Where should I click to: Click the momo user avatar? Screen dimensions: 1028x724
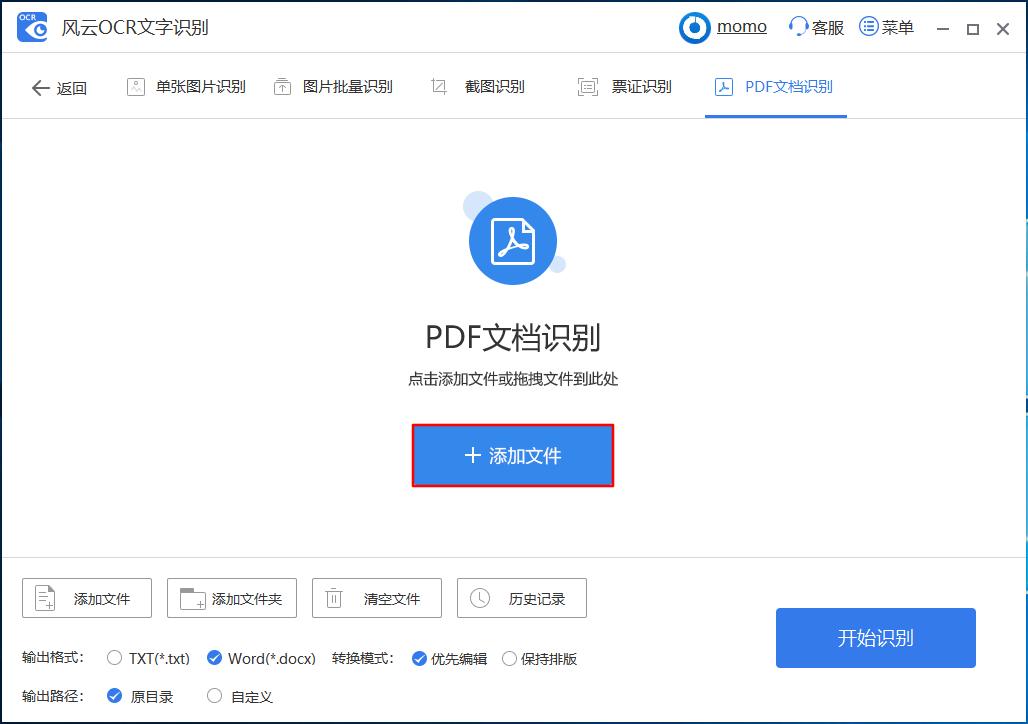pyautogui.click(x=694, y=26)
